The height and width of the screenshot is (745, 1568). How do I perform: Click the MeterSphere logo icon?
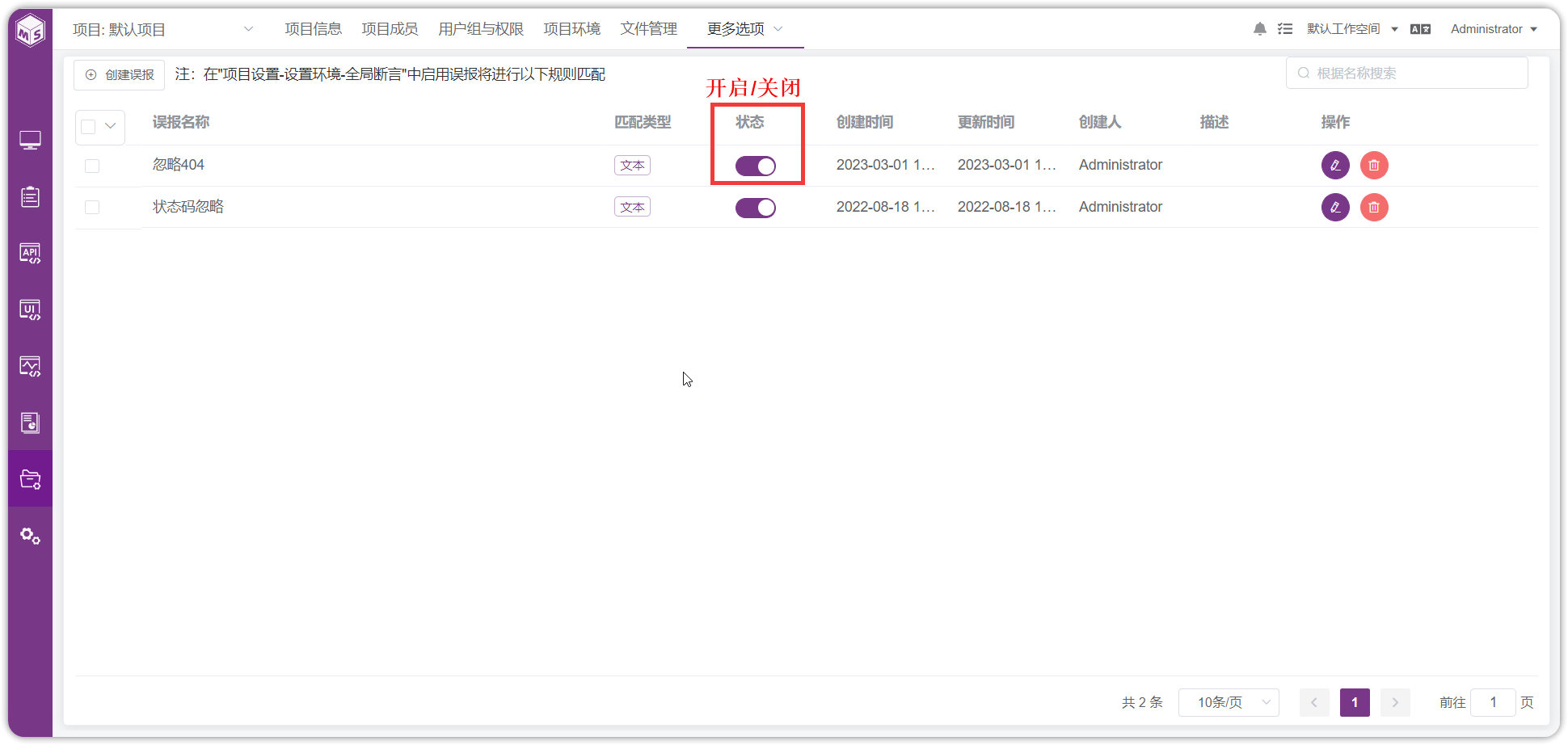(31, 31)
